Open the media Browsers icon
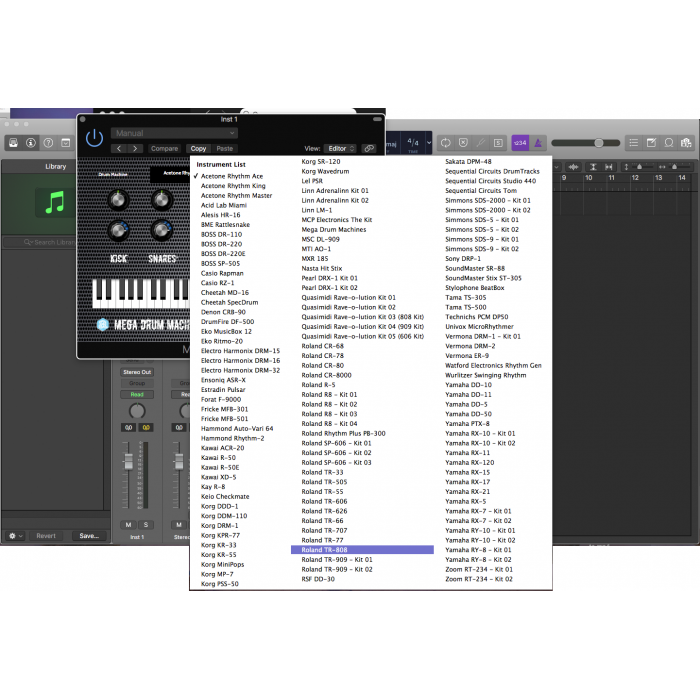The height and width of the screenshot is (700, 700). (686, 143)
